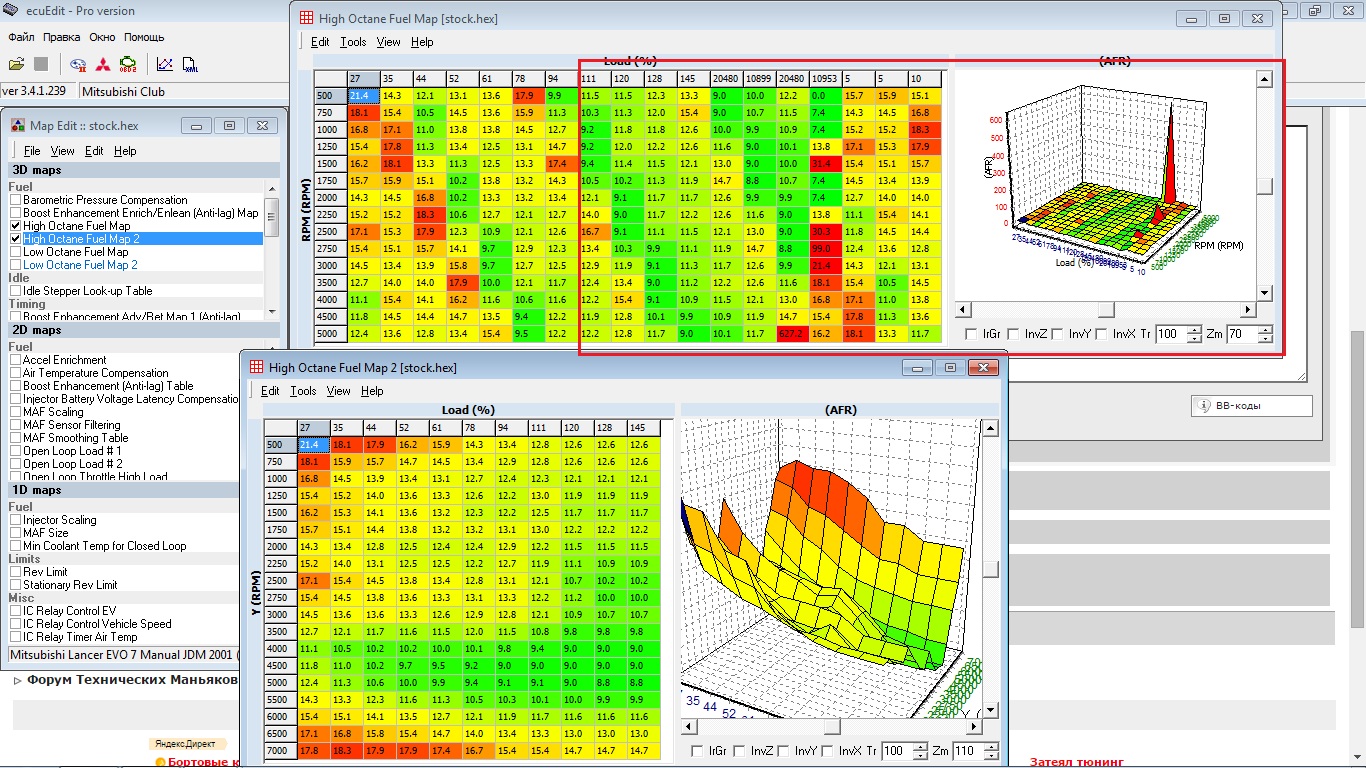Check MAF Scaling checkbox
The image size is (1366, 768).
15,412
